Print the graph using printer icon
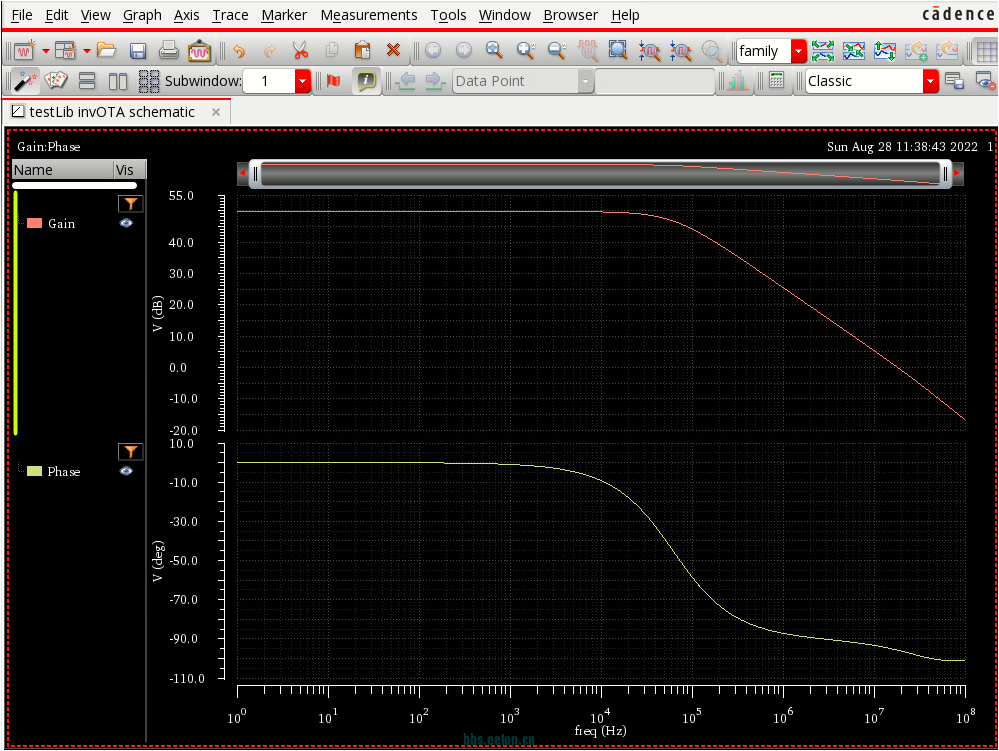The image size is (999, 751). click(169, 50)
